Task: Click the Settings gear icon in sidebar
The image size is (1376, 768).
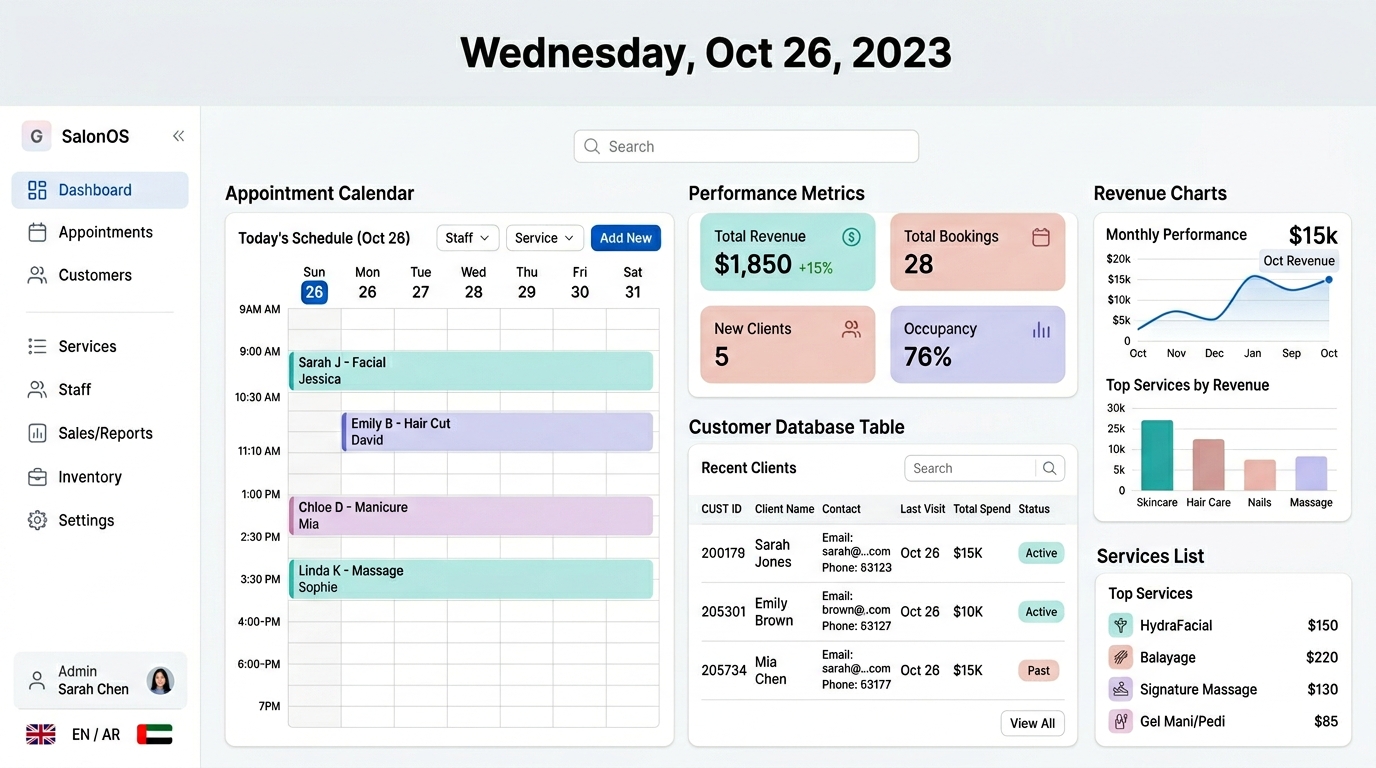Action: pos(37,520)
